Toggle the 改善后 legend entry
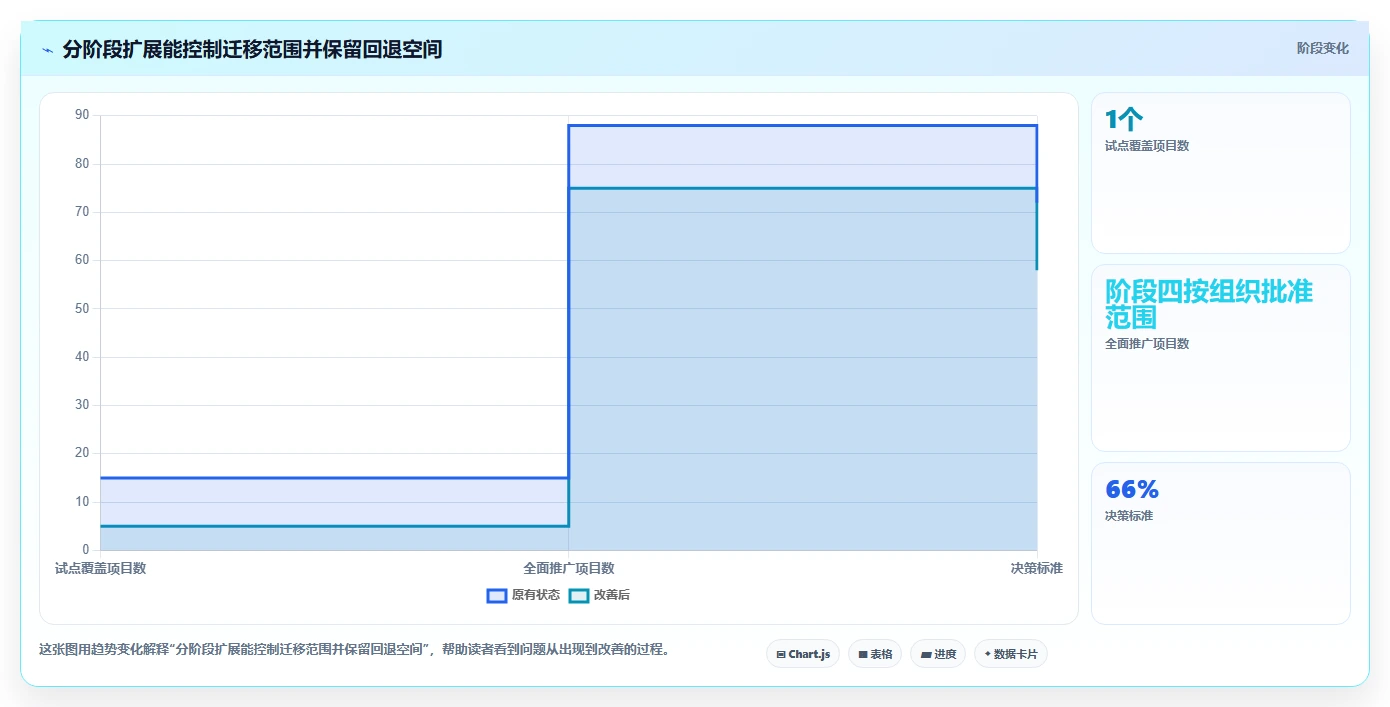1390x707 pixels. (599, 595)
